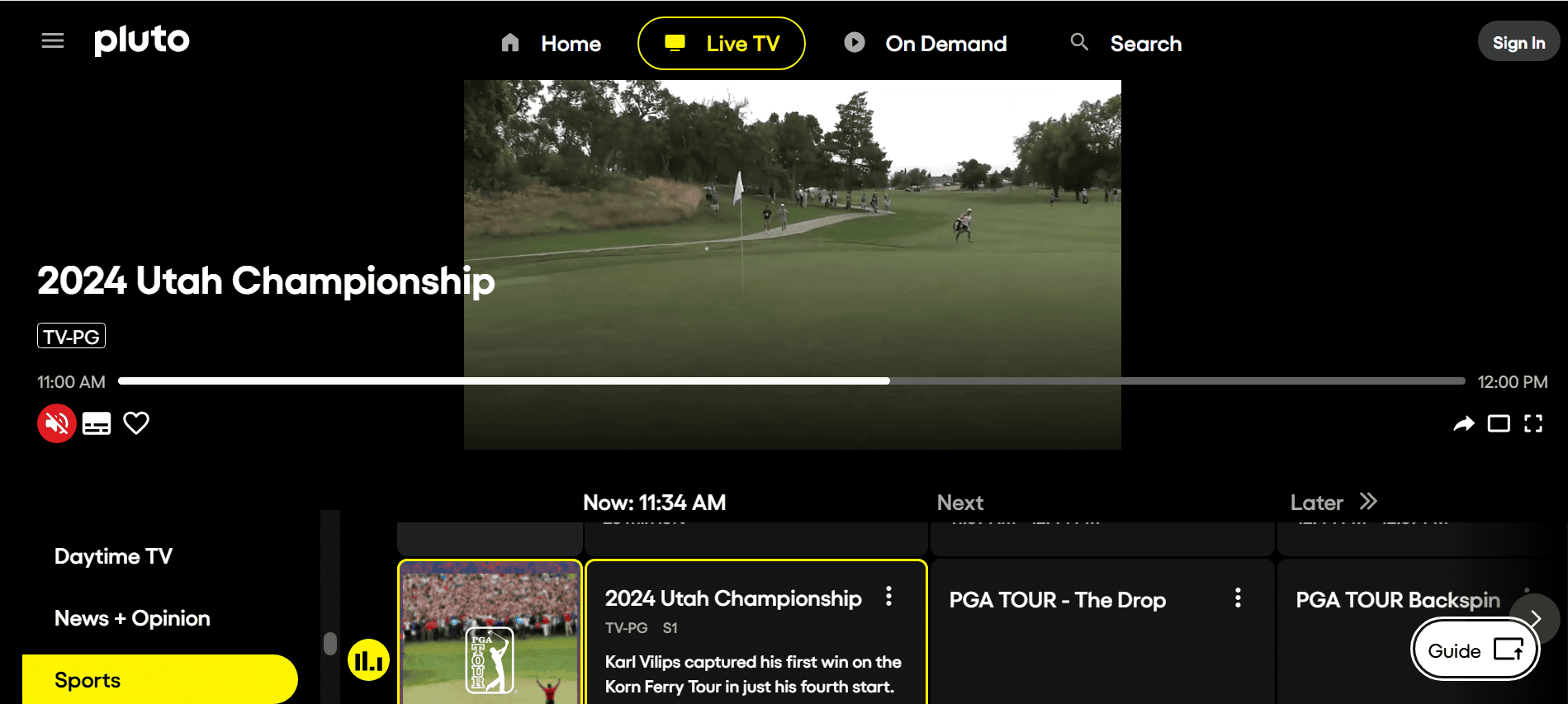
Task: Select PGA TOUR - The Drop program
Action: point(1102,631)
